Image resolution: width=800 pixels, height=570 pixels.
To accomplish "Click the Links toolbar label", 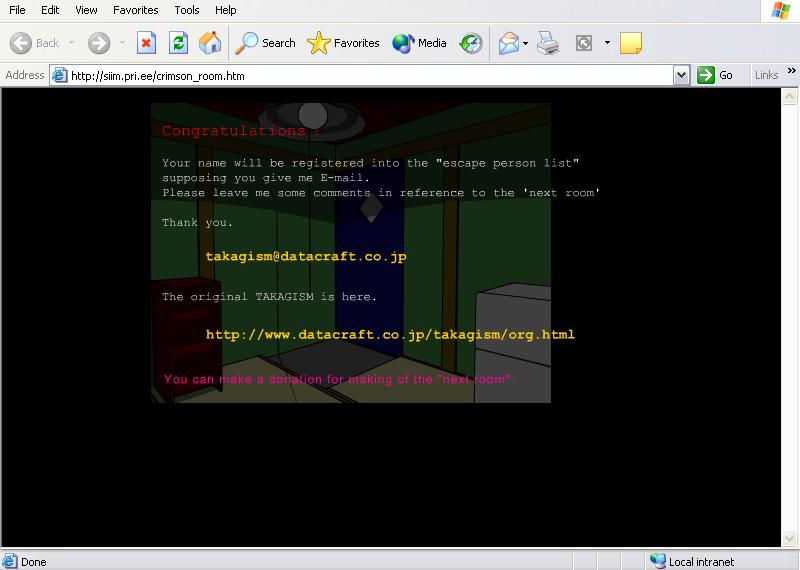I will coord(766,75).
